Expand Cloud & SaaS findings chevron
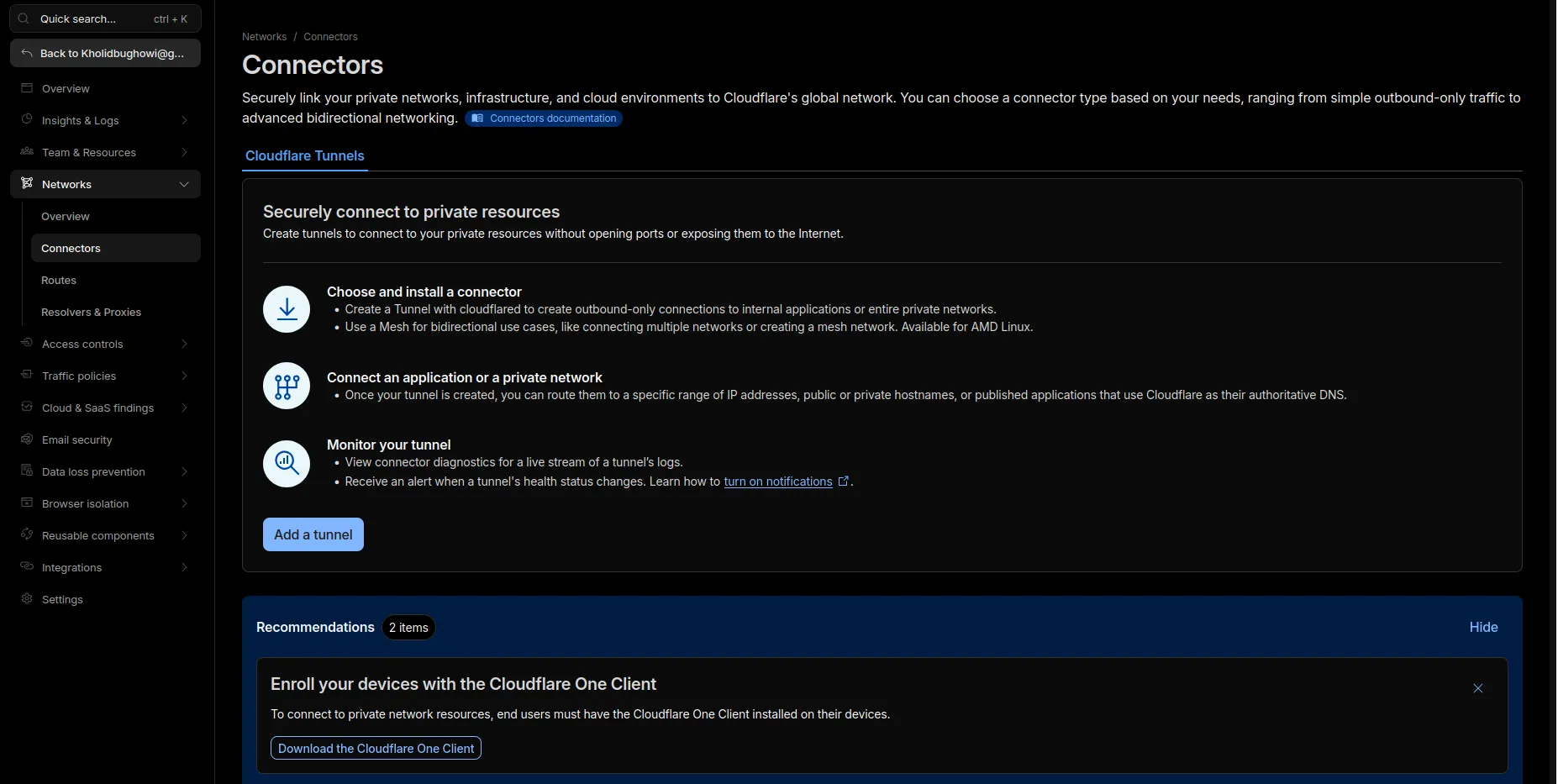The image size is (1558, 784). (184, 408)
